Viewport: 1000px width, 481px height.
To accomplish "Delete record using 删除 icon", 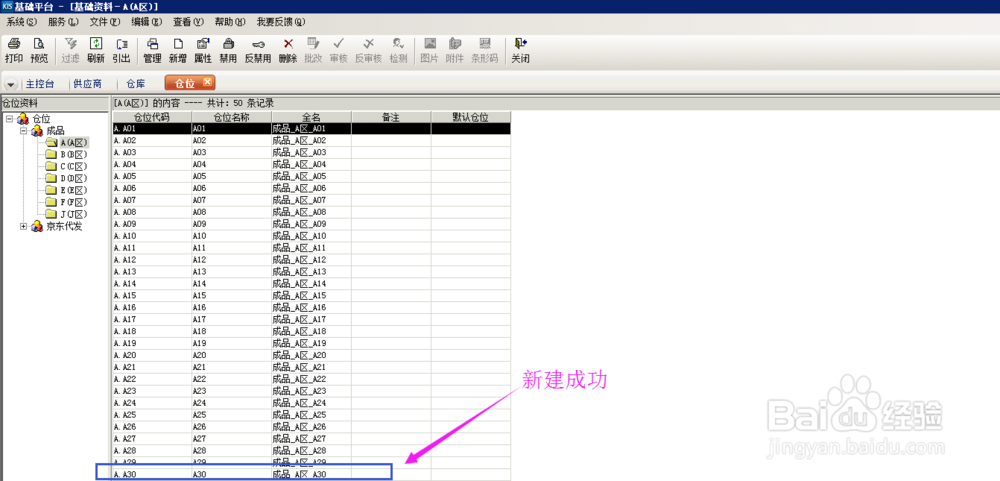I will (288, 51).
